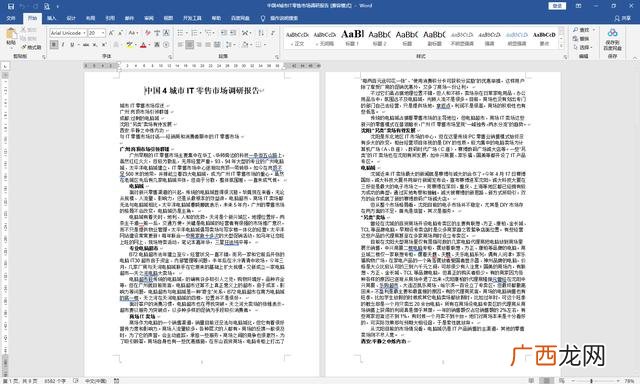Expand the styles gallery with the More arrow

pos(561,45)
